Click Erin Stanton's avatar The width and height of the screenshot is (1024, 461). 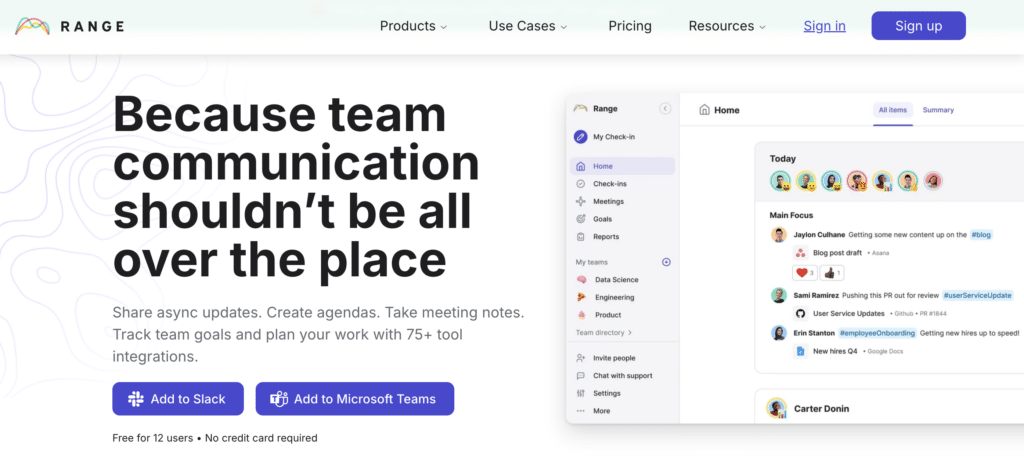[x=778, y=333]
